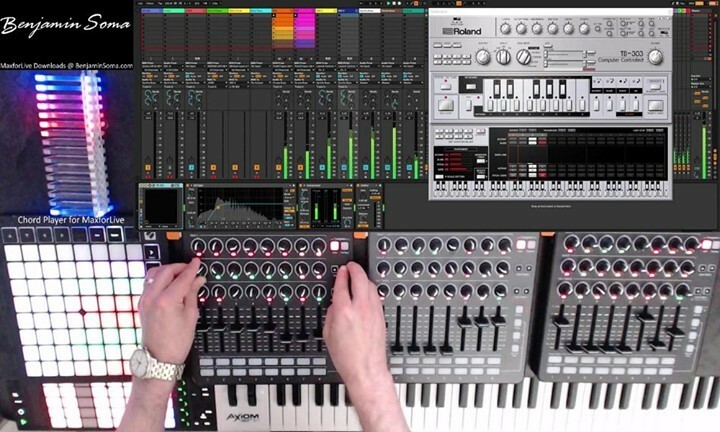Screen dimensions: 720x432
Task: Enable the transport record button
Action: point(399,3)
